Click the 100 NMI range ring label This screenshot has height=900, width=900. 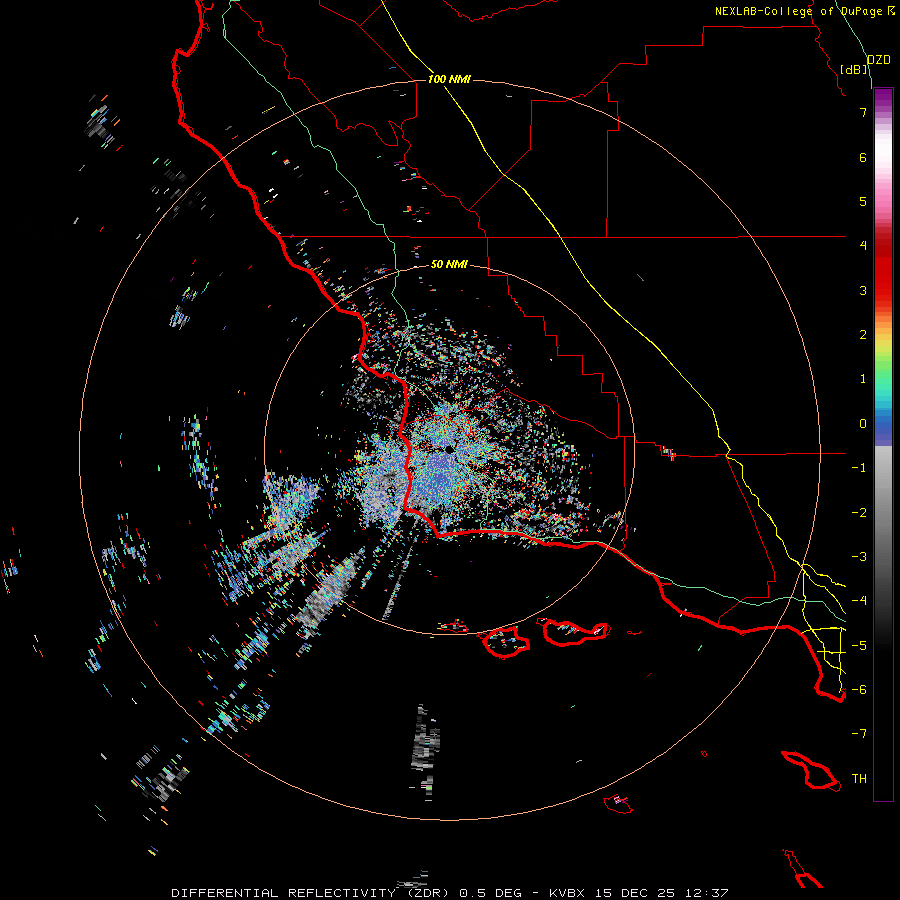449,79
